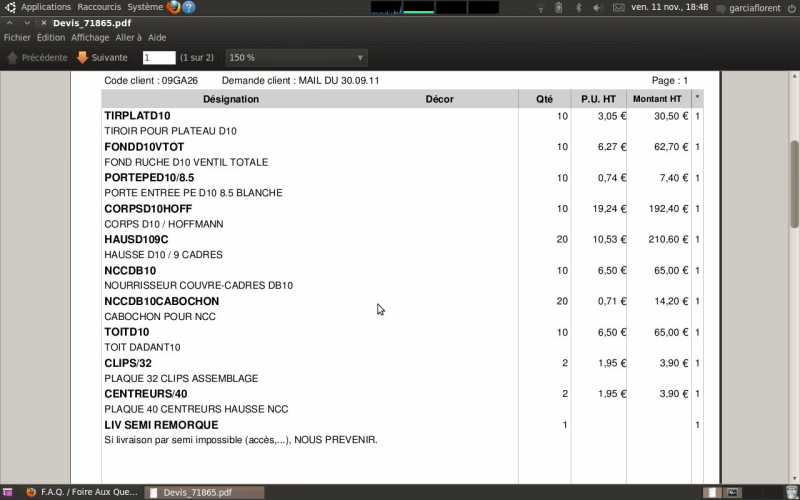Open the Applications menu
Screen dimensions: 800x500
(45, 7)
